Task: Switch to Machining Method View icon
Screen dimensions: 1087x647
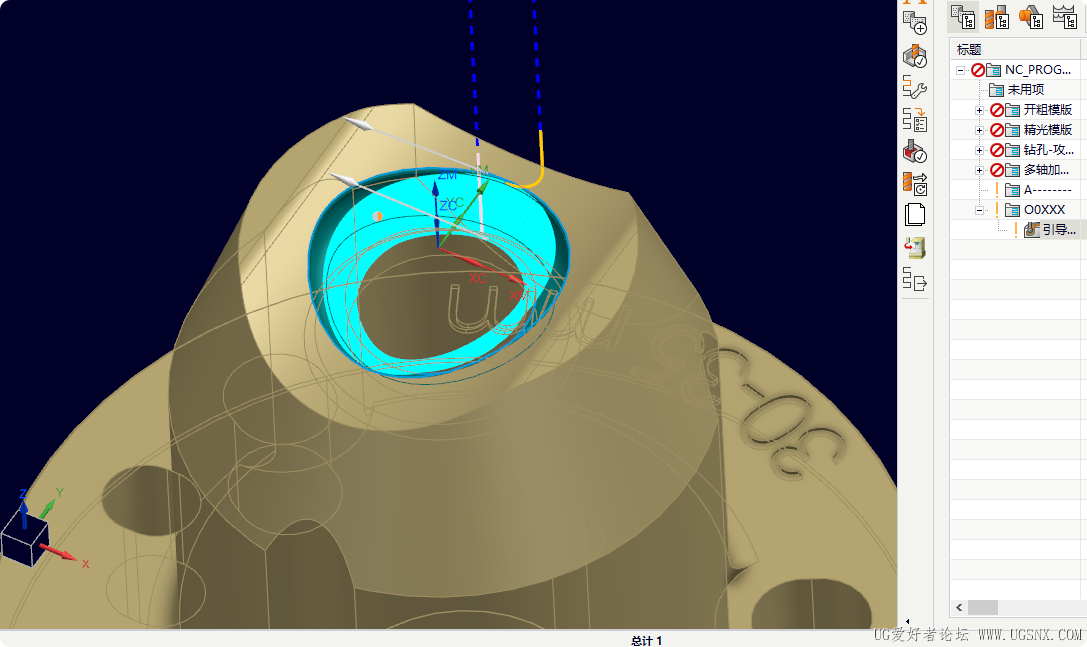Action: pyautogui.click(x=1065, y=17)
